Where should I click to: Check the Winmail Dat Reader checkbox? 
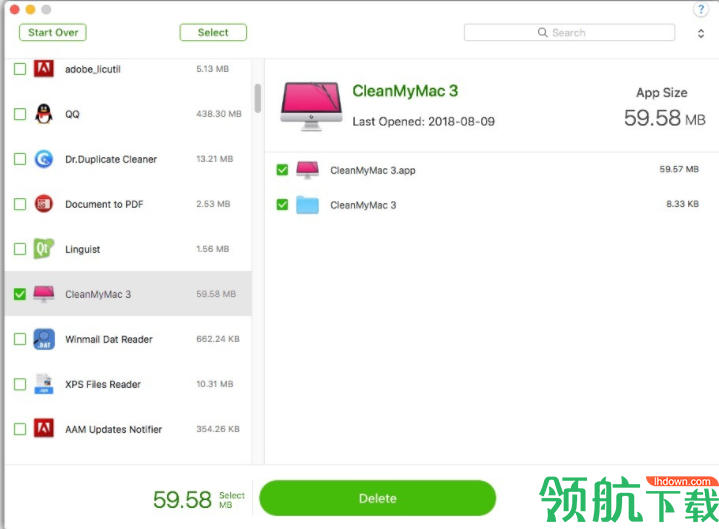20,339
